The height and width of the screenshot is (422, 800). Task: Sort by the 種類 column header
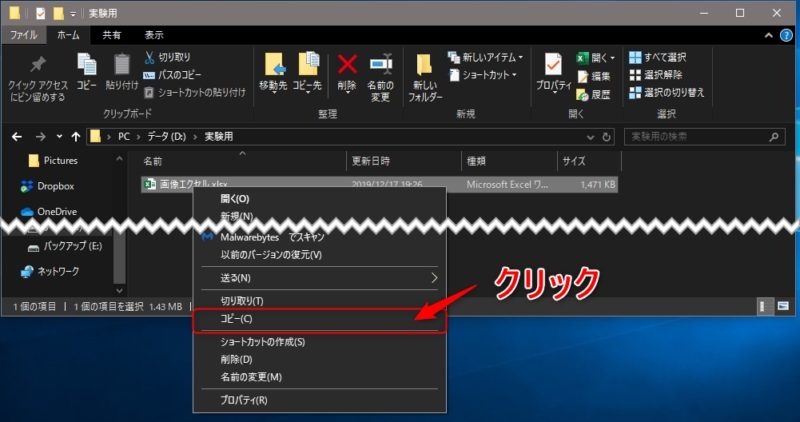click(x=476, y=161)
